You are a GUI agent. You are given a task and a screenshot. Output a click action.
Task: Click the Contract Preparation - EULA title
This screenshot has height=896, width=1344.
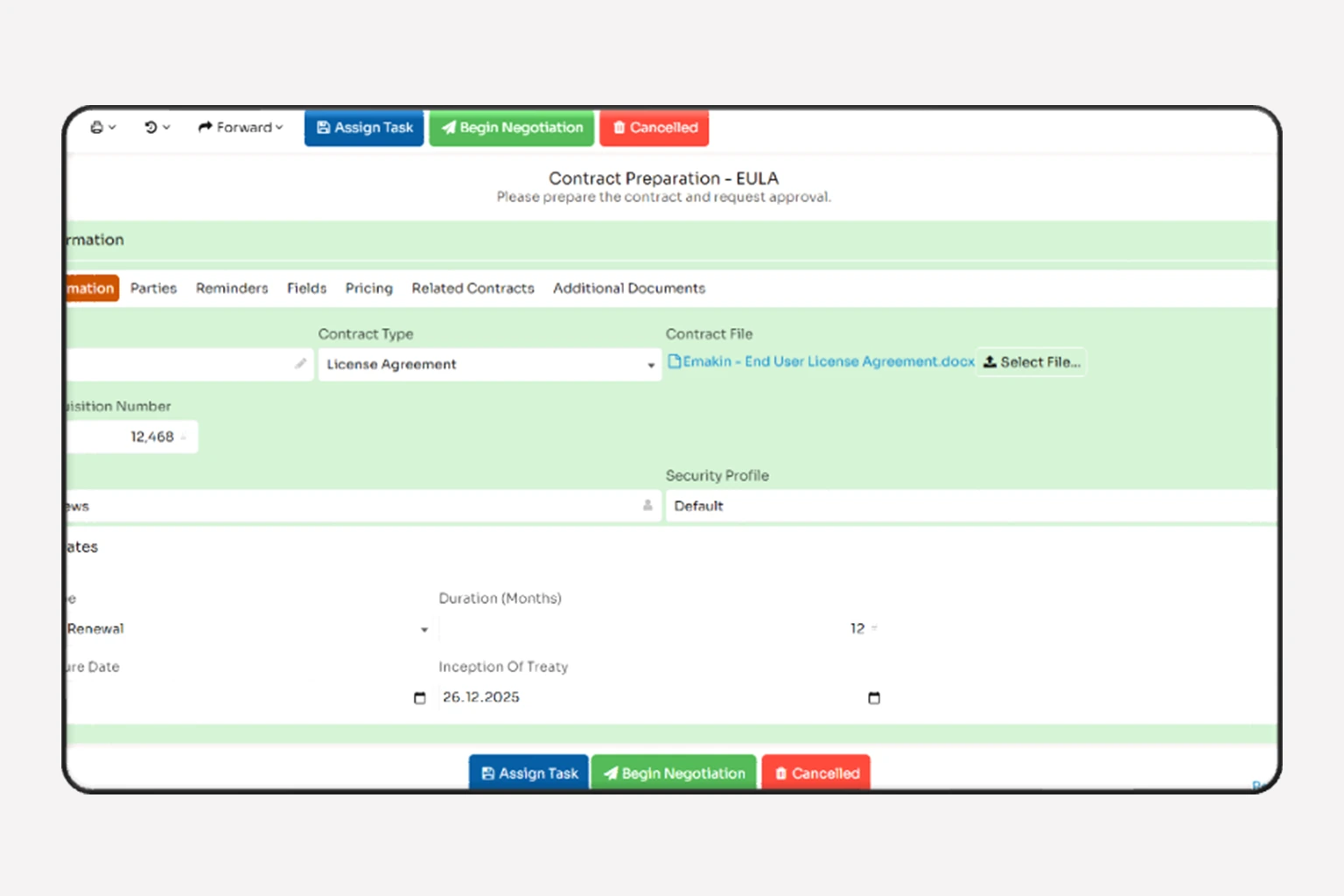coord(663,178)
